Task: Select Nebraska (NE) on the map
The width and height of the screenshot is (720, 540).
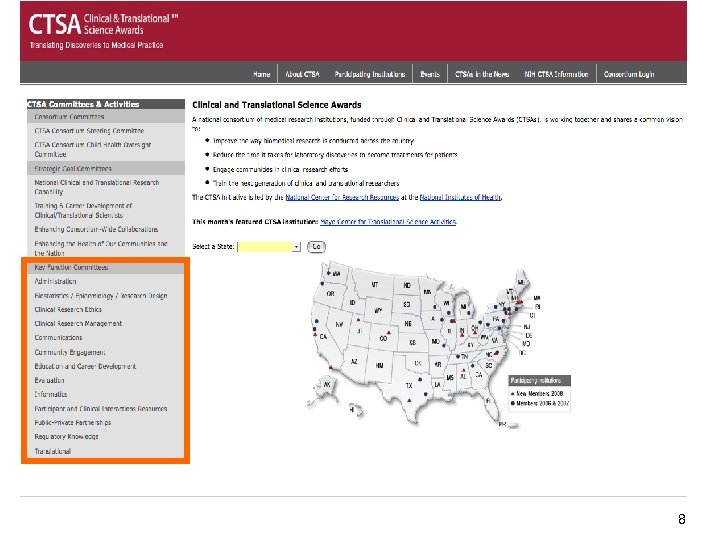Action: tap(408, 324)
